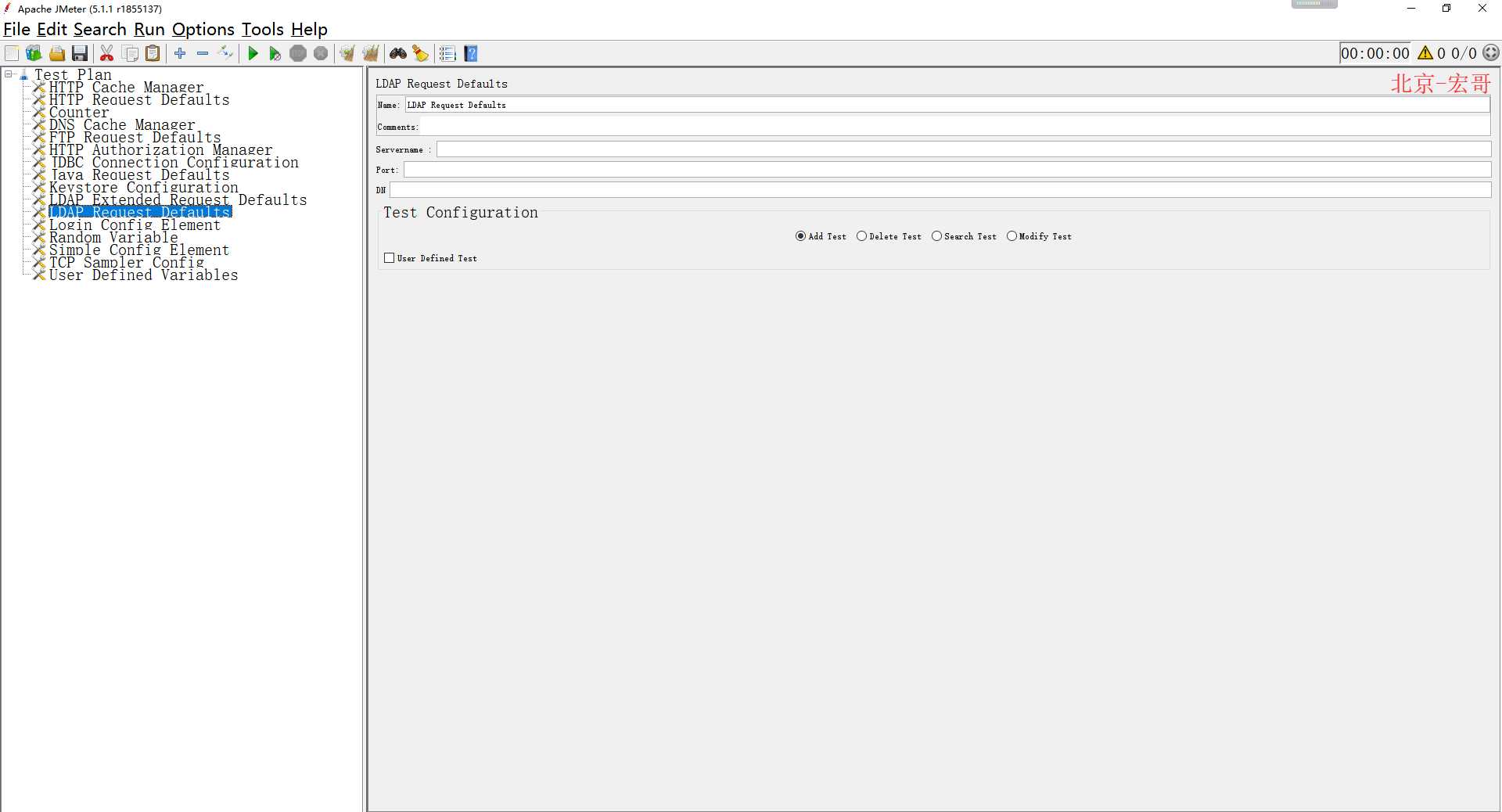Select Login Config Element in tree
The width and height of the screenshot is (1502, 812).
[135, 225]
